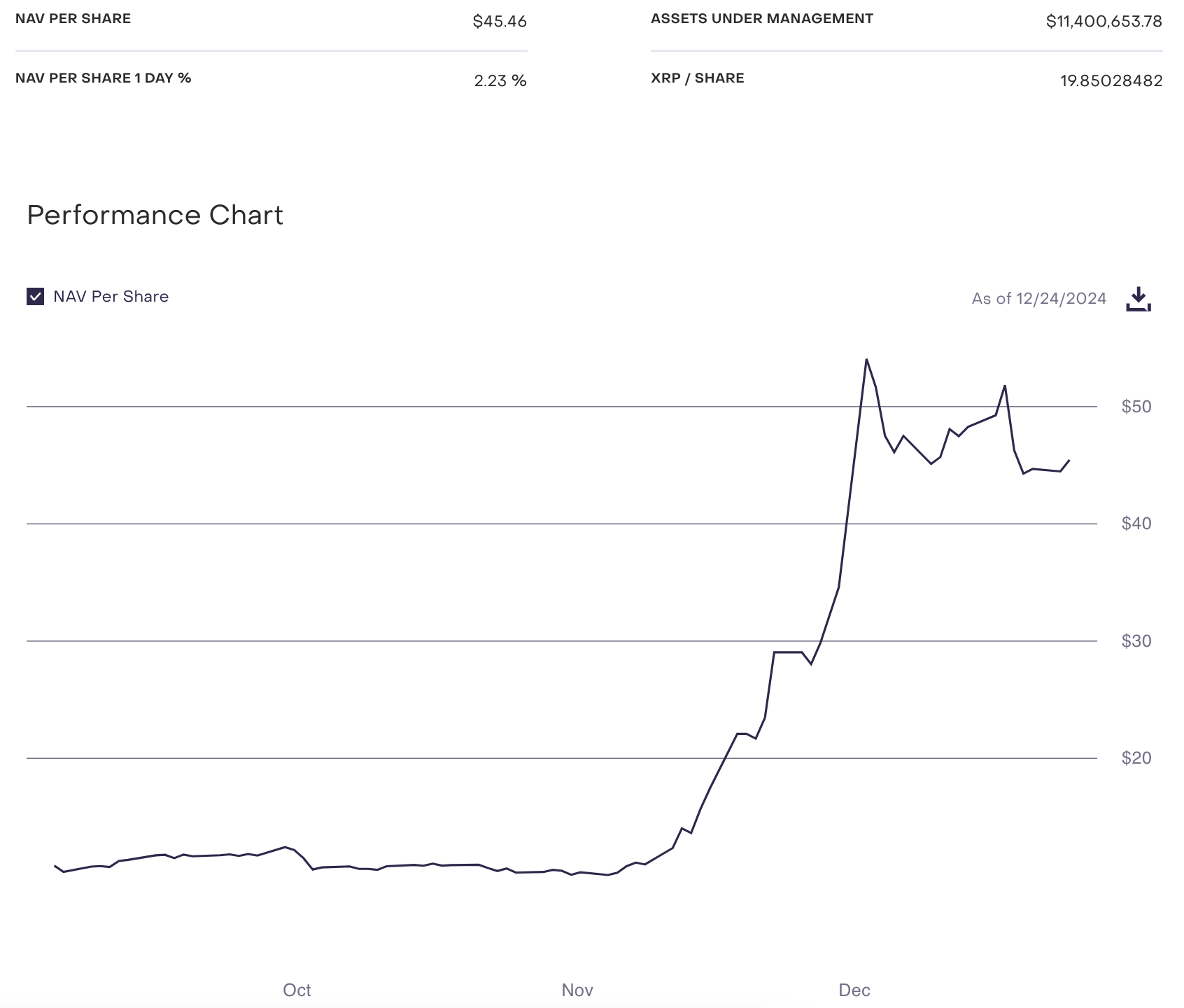Click the highest peak of the chart line

(x=866, y=360)
